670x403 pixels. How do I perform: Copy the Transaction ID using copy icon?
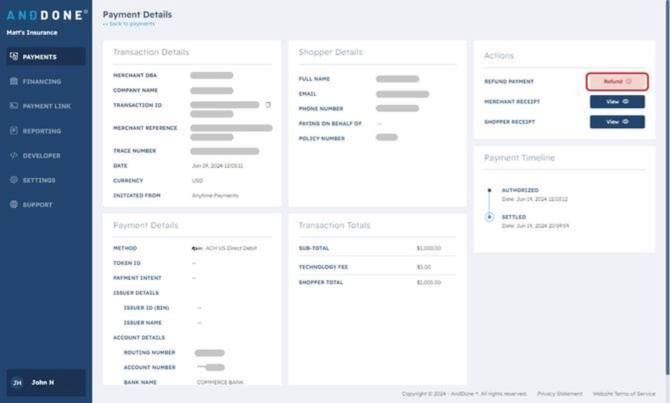coord(268,104)
